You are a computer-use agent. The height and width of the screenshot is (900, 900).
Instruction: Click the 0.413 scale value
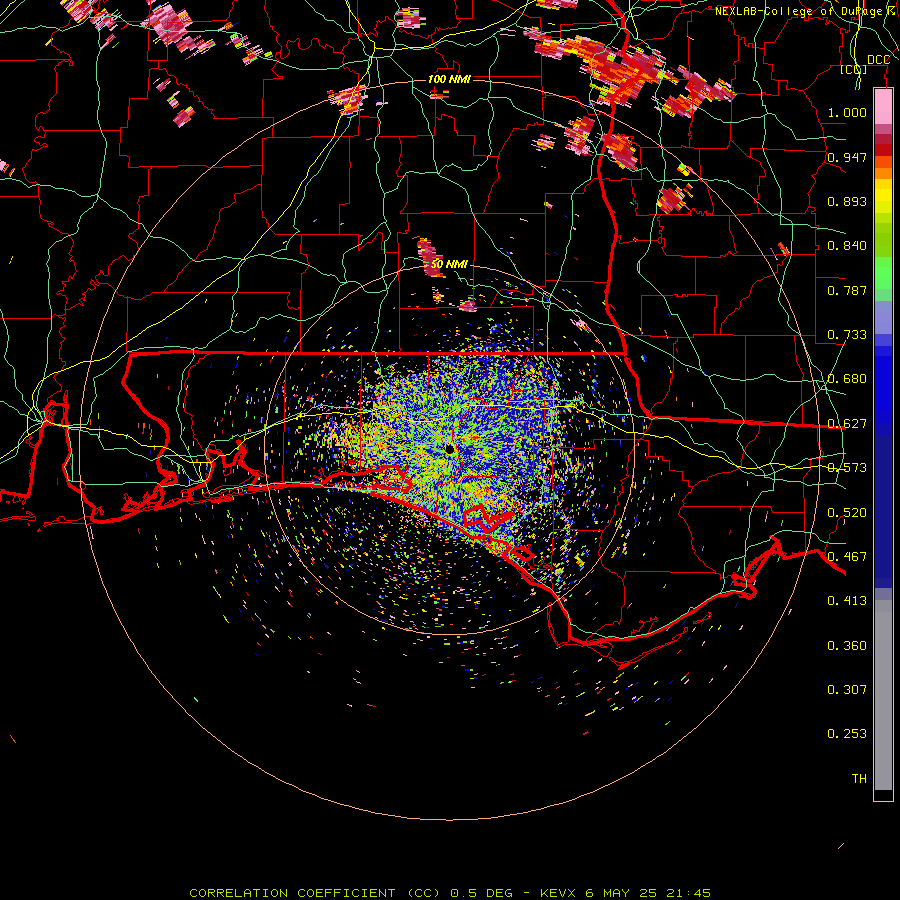(x=847, y=601)
